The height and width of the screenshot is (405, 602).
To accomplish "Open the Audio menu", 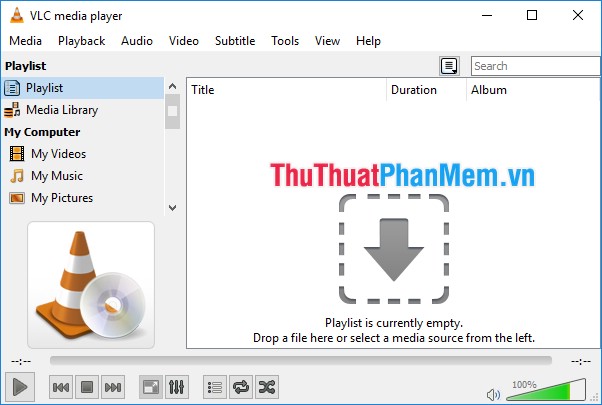I will [x=137, y=41].
